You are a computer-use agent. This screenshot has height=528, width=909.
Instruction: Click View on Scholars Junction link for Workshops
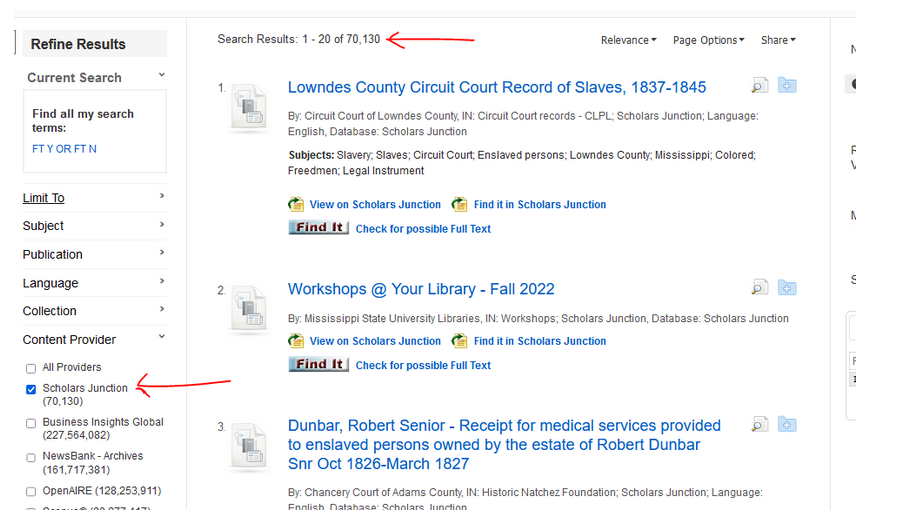(375, 341)
